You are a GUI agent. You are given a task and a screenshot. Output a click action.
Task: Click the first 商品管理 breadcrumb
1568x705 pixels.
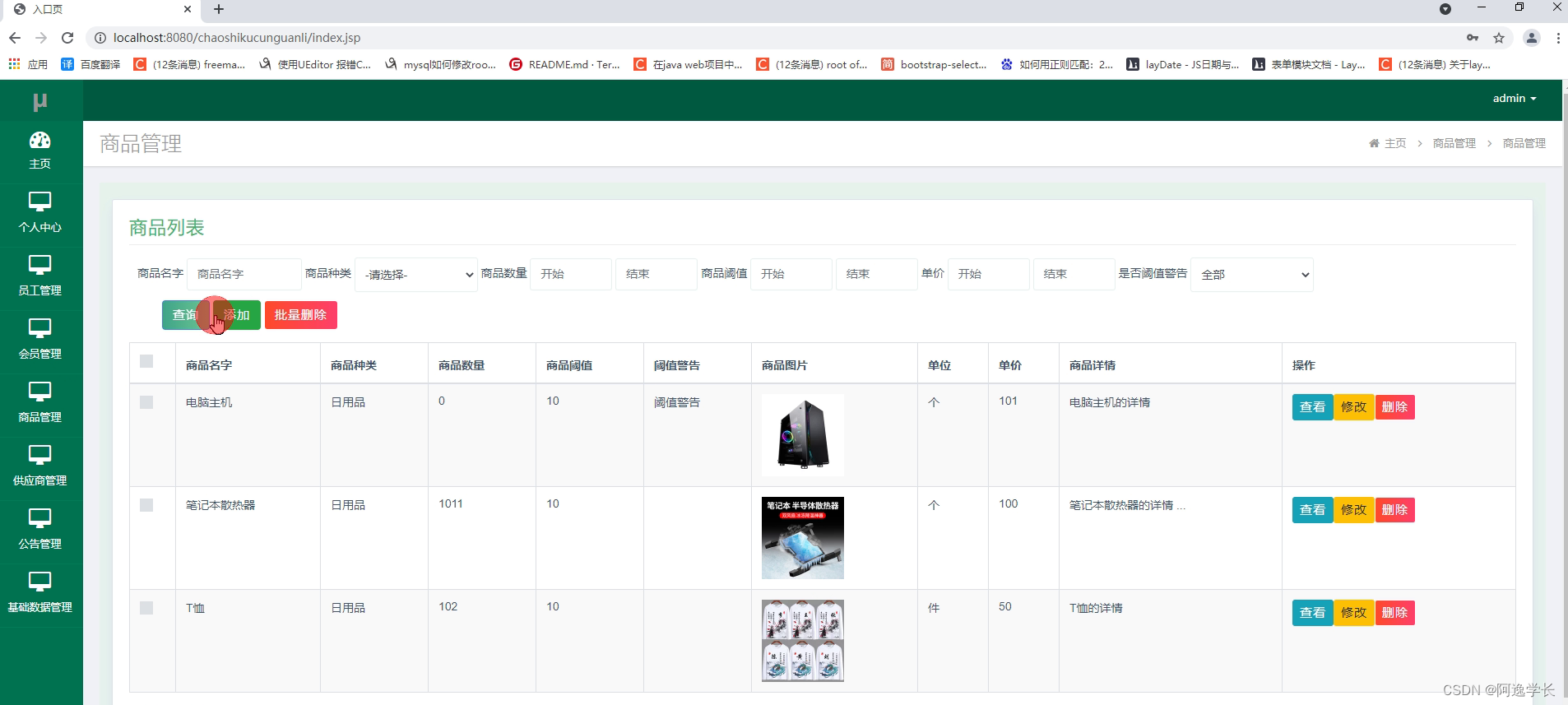(x=1454, y=143)
